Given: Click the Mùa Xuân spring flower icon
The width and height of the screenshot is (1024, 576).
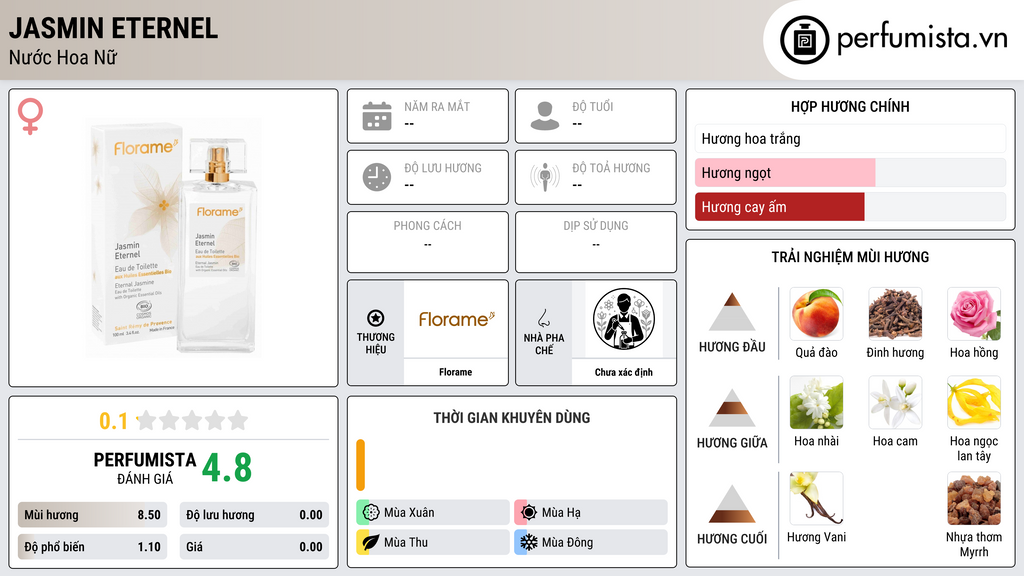Looking at the screenshot, I should pos(371,513).
